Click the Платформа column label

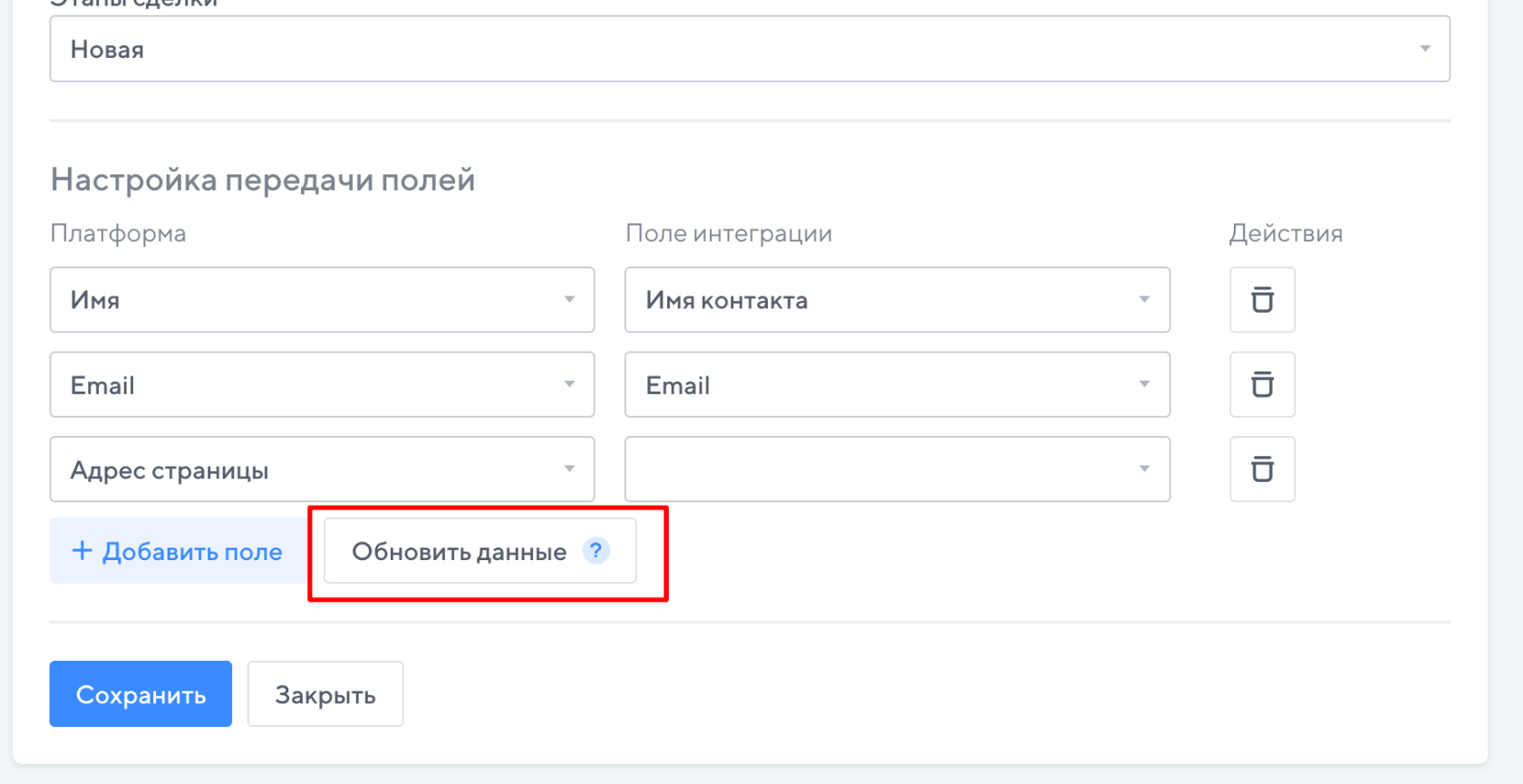pyautogui.click(x=118, y=234)
